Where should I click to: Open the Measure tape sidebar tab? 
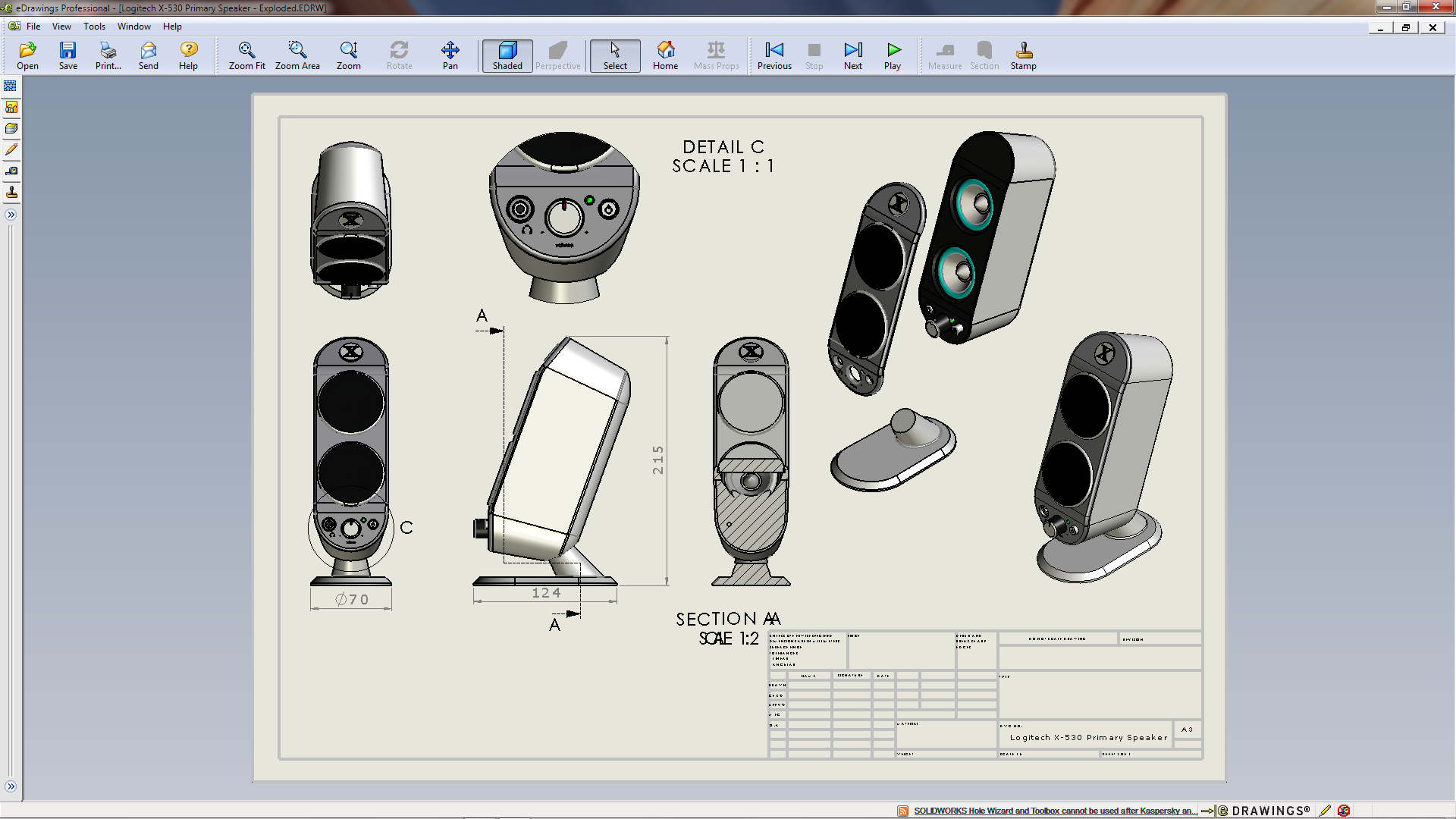click(11, 171)
